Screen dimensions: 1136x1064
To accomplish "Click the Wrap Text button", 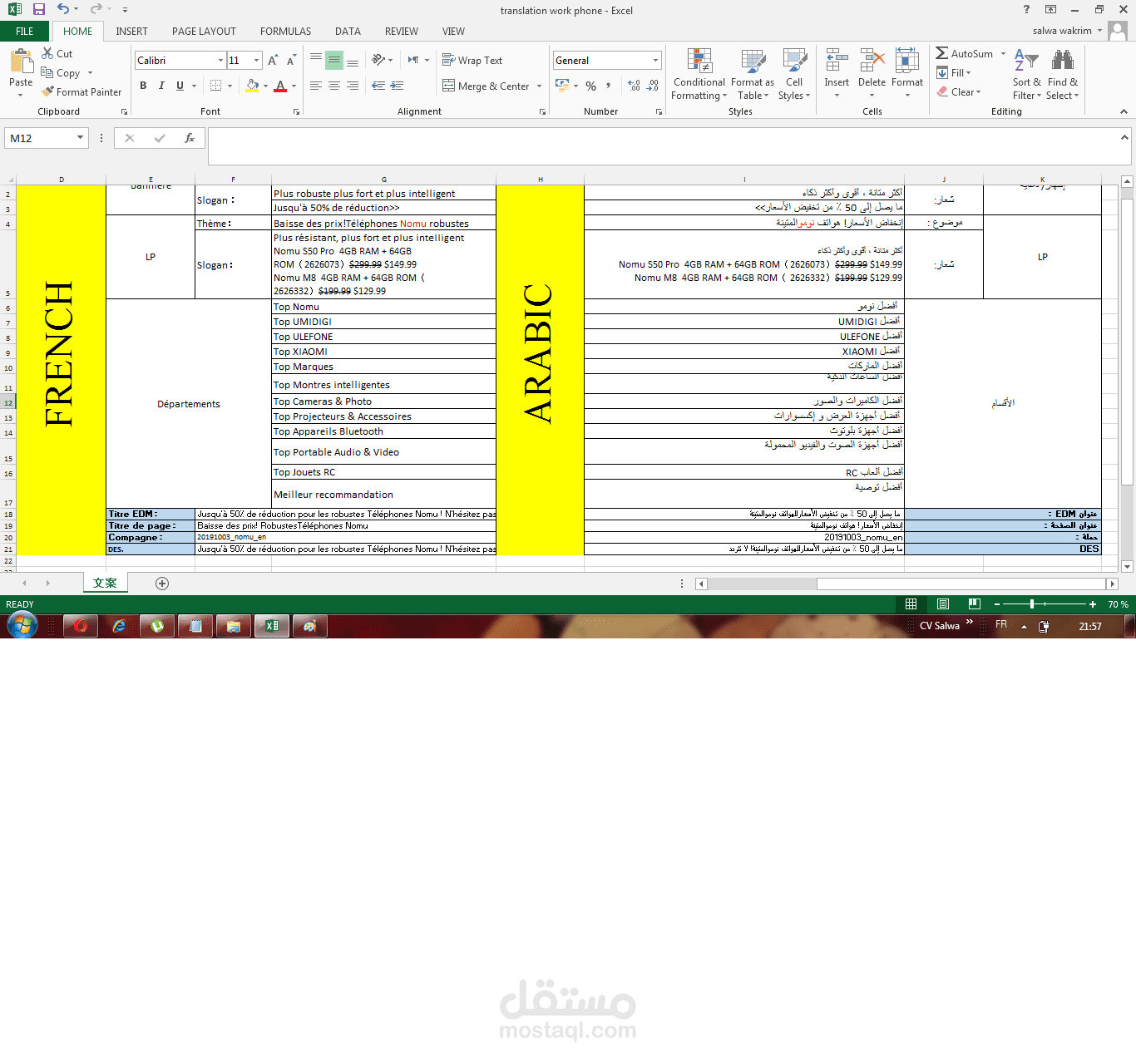I will click(x=472, y=60).
